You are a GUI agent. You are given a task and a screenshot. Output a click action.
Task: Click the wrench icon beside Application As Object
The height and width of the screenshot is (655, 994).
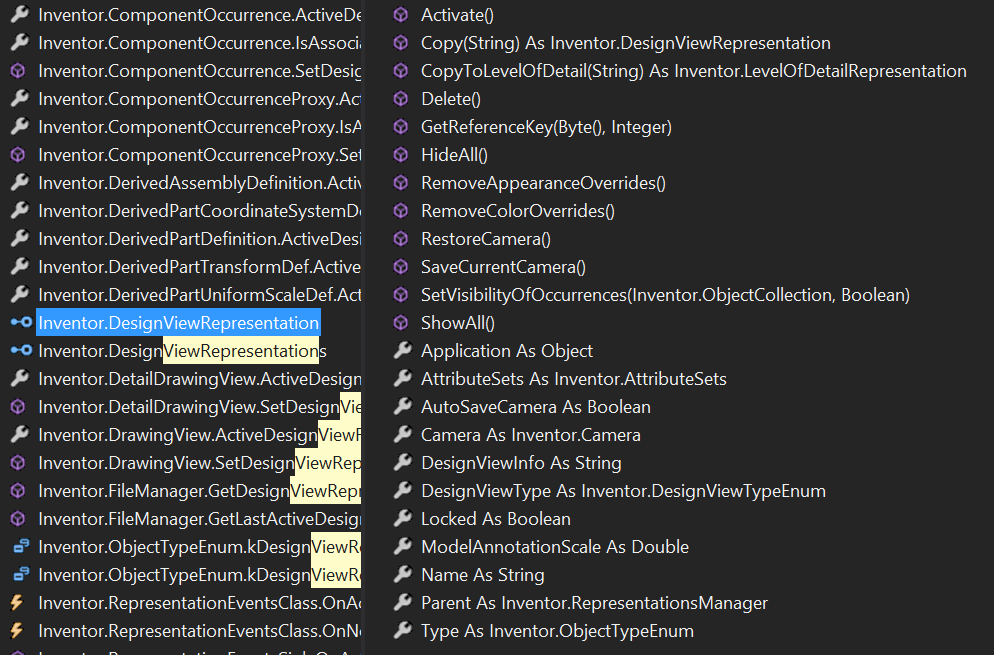pyautogui.click(x=403, y=350)
